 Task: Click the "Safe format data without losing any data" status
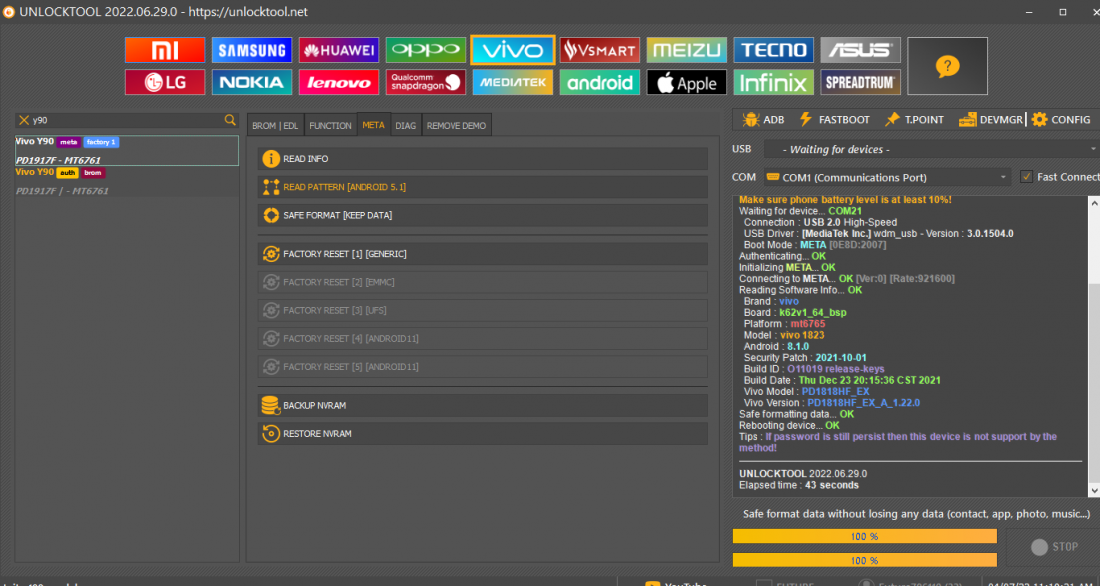pyautogui.click(x=916, y=514)
